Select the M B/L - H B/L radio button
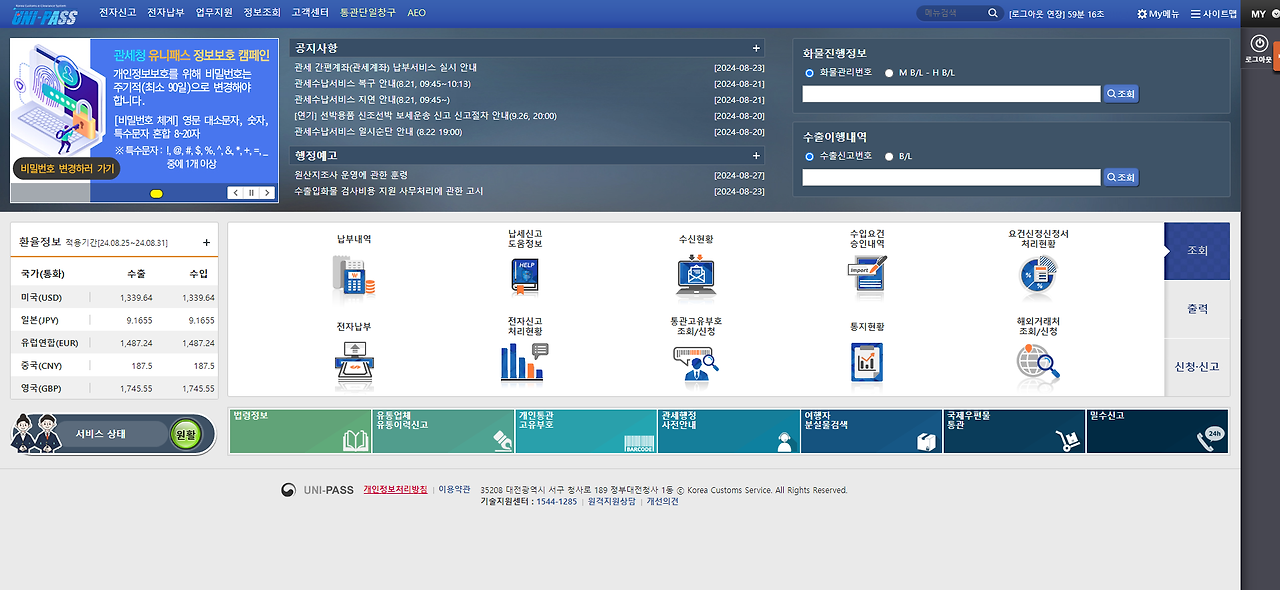Viewport: 1280px width, 590px height. [889, 73]
